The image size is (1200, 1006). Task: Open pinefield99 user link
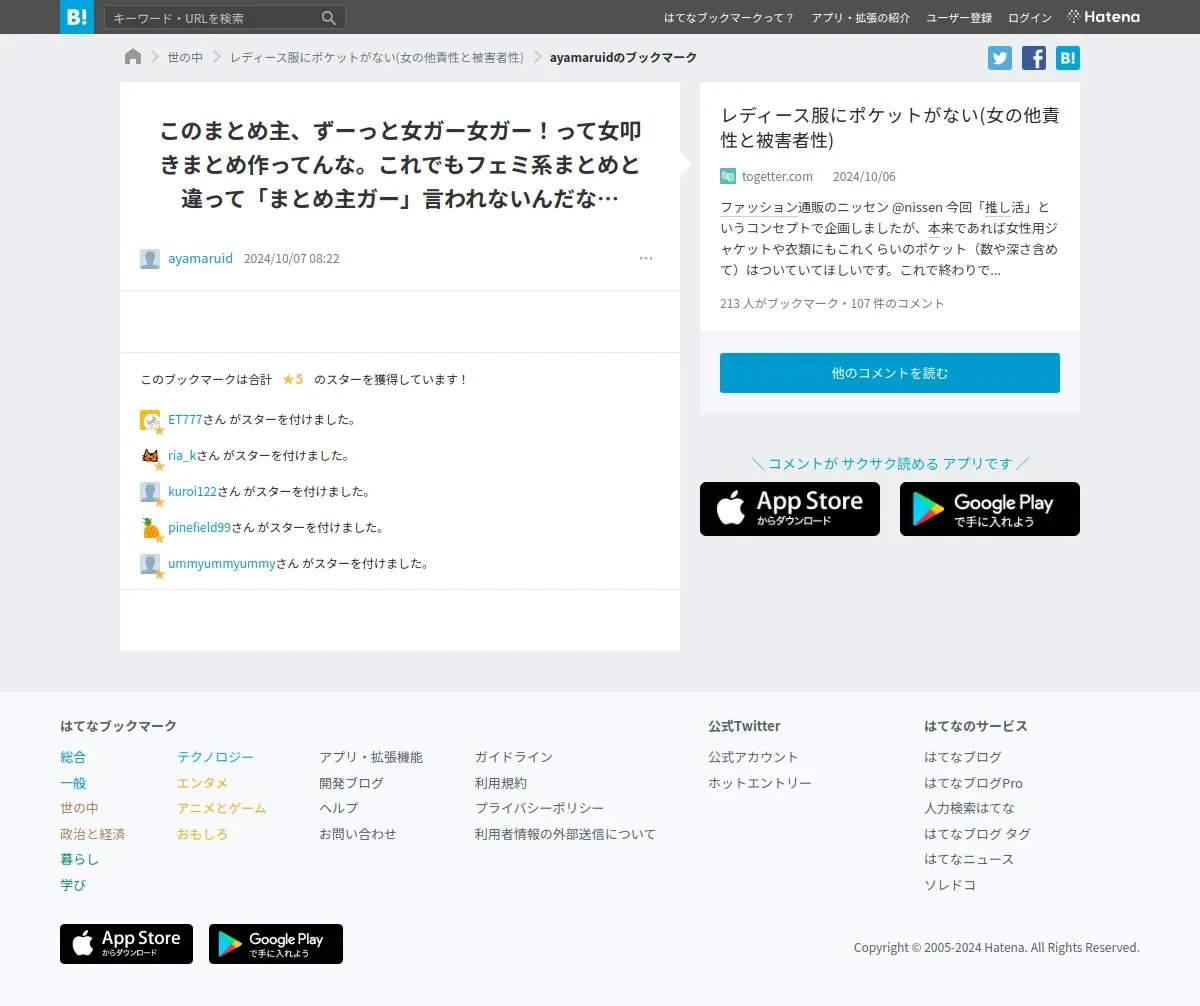(x=199, y=528)
